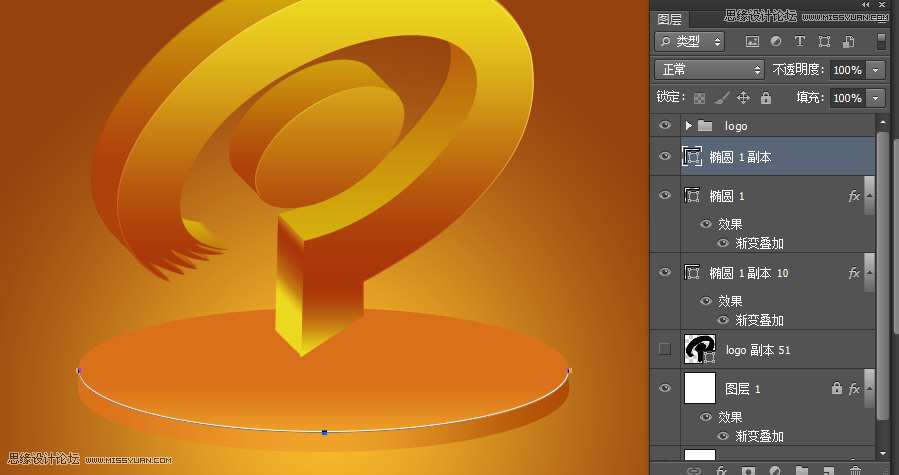899x475 pixels.
Task: Click the create new layer icon
Action: click(x=828, y=471)
